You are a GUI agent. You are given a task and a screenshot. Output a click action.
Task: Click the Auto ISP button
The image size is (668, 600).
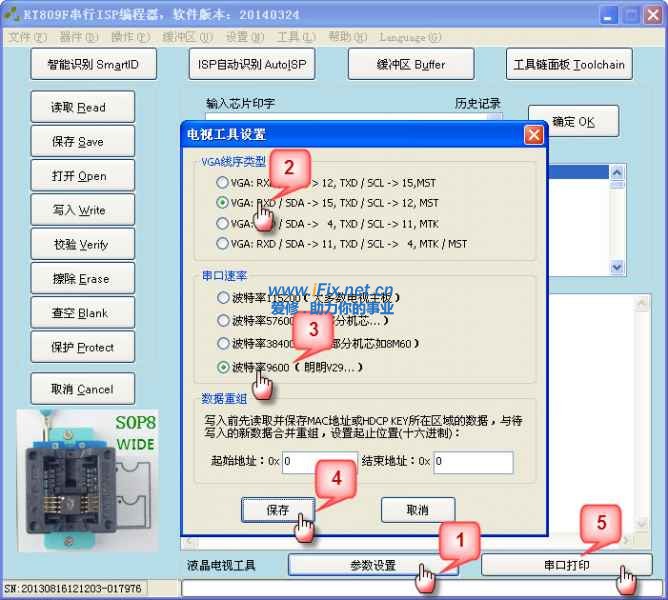click(x=249, y=65)
